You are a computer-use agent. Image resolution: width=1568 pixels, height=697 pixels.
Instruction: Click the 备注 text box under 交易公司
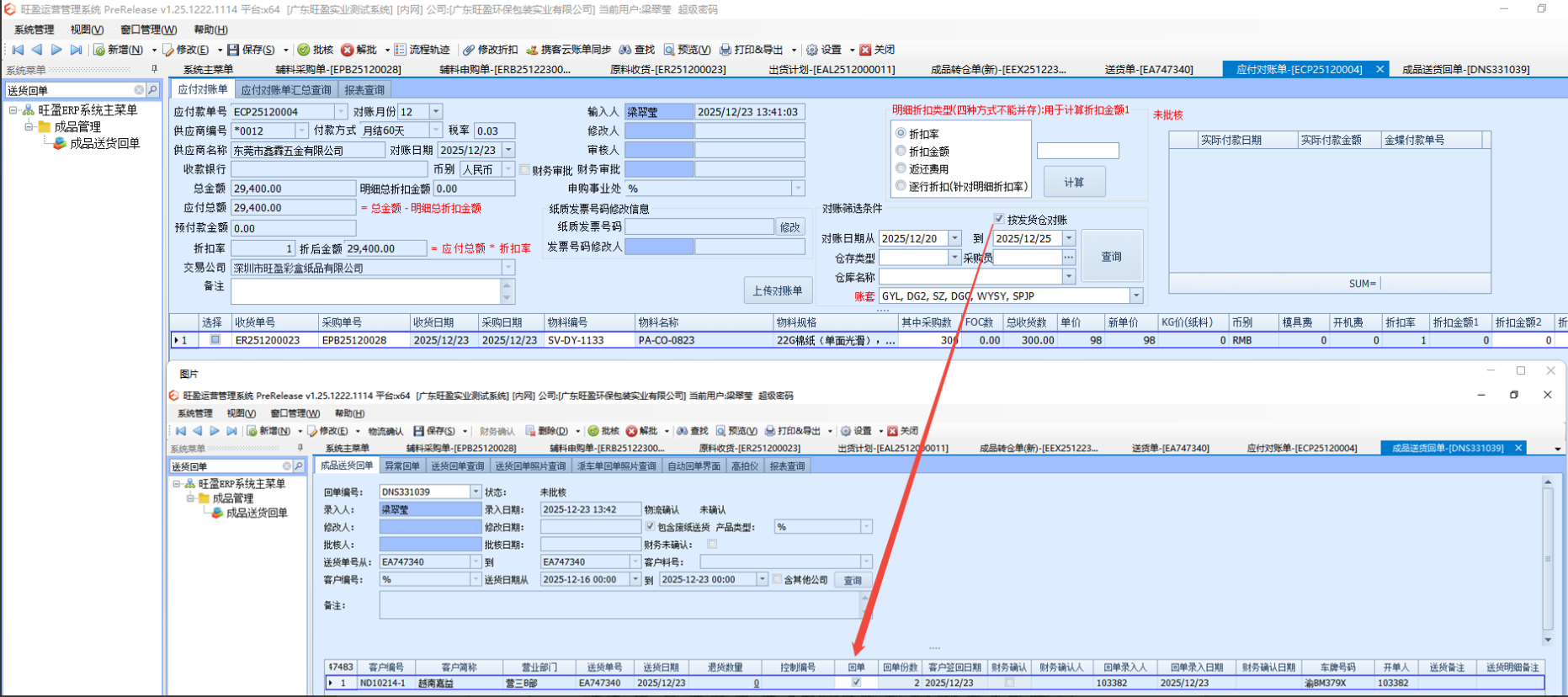click(x=366, y=291)
